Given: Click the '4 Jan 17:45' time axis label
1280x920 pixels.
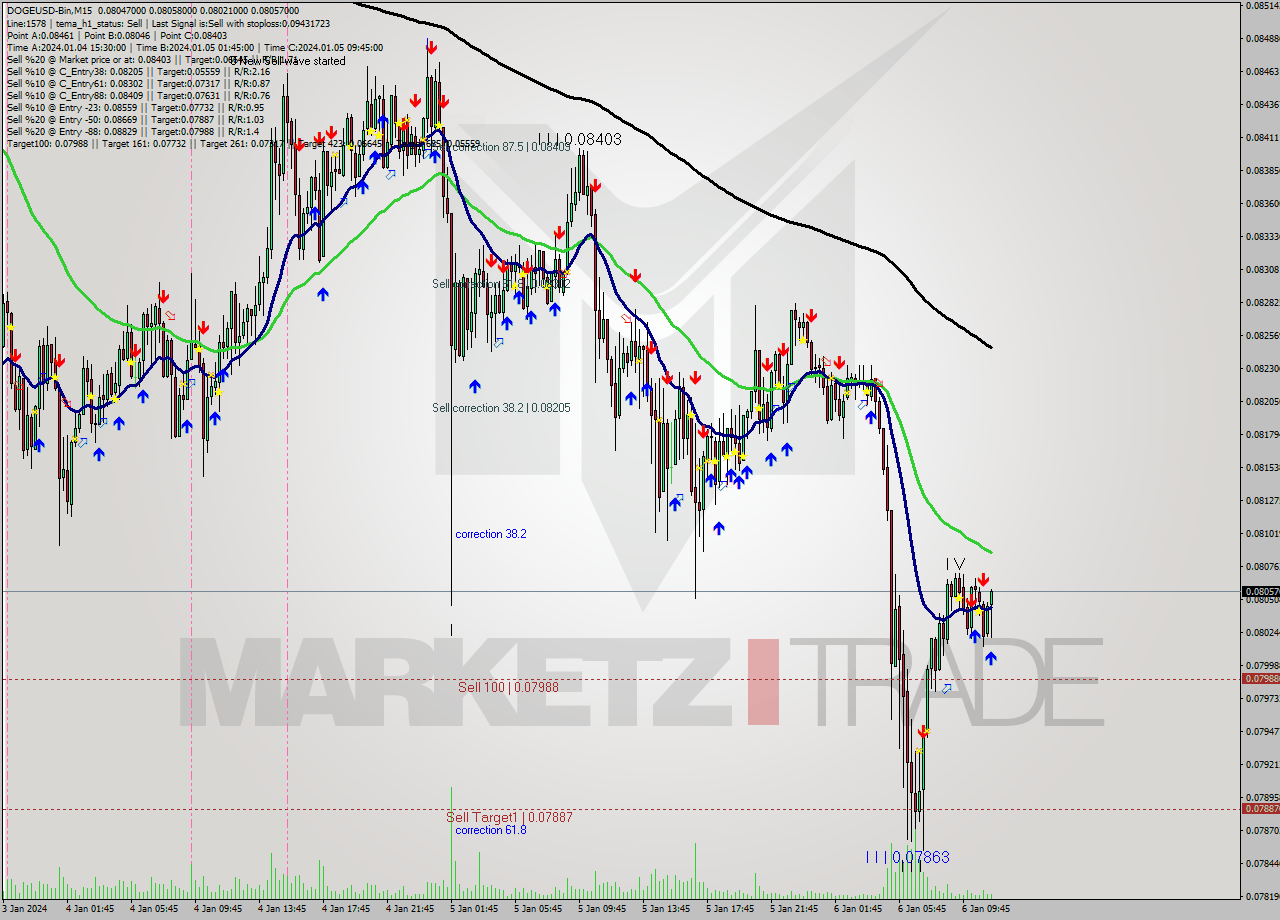Looking at the screenshot, I should coord(344,909).
